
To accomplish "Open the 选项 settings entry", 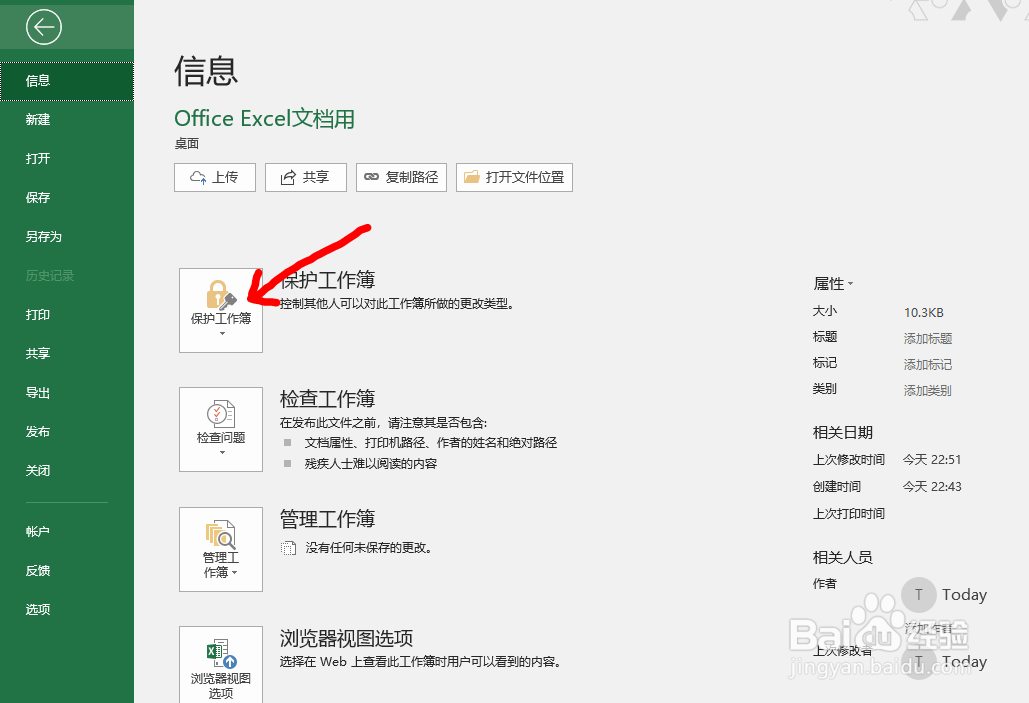I will click(x=37, y=609).
